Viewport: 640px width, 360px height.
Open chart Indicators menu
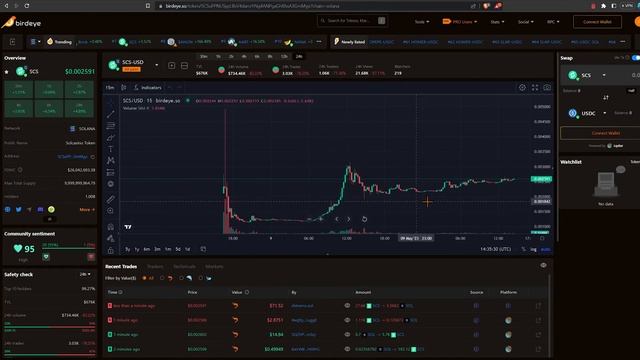click(x=148, y=87)
